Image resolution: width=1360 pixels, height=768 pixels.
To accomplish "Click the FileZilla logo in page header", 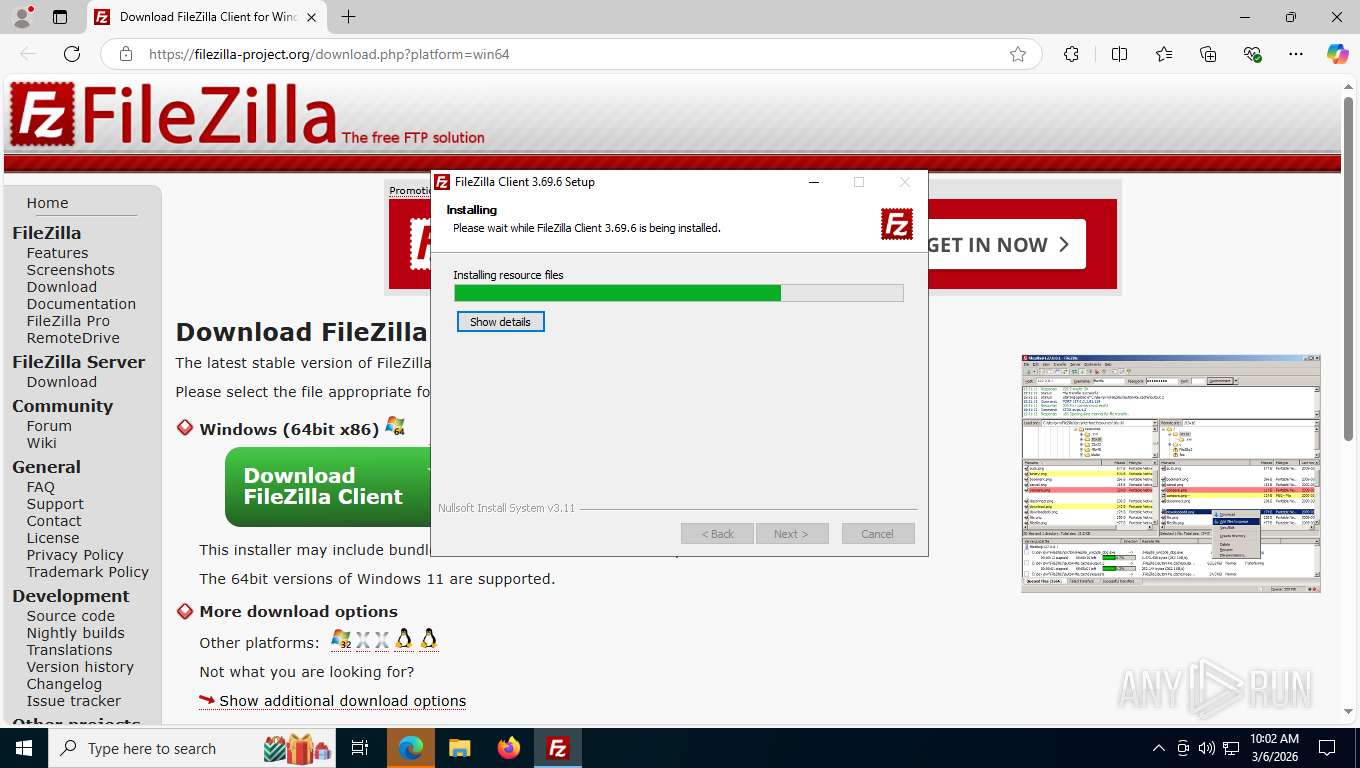I will tap(172, 114).
